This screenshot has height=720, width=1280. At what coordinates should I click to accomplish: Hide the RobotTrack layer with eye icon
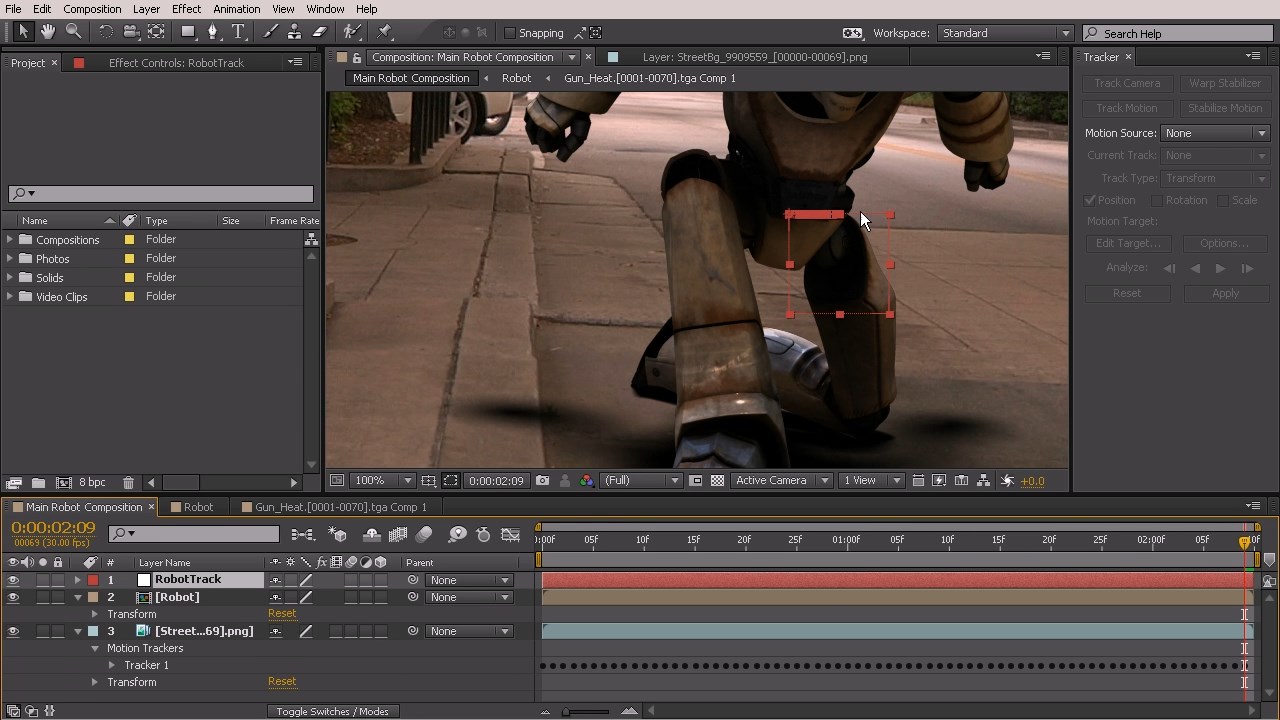[13, 580]
